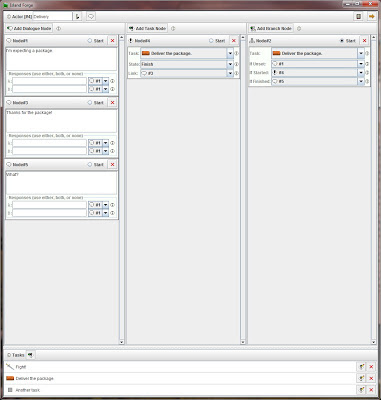The image size is (381, 400).
Task: Click the orange package icon in the Tasks list
Action: [10, 378]
